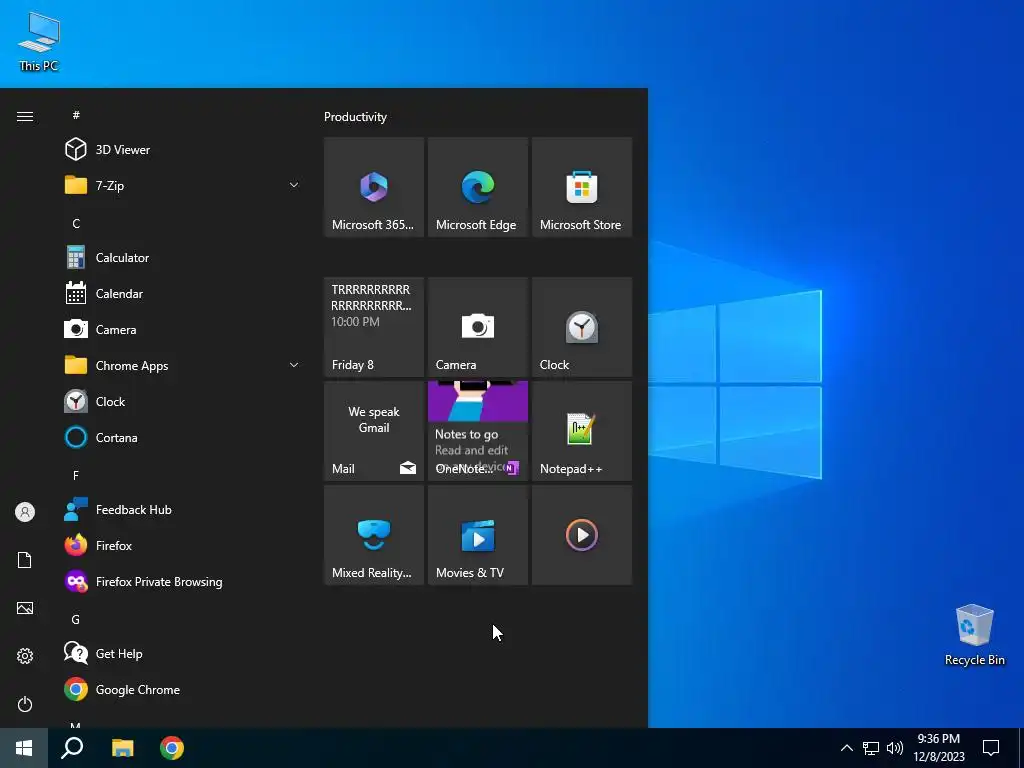The width and height of the screenshot is (1024, 768).
Task: Show hidden icons in the system tray
Action: coord(846,748)
